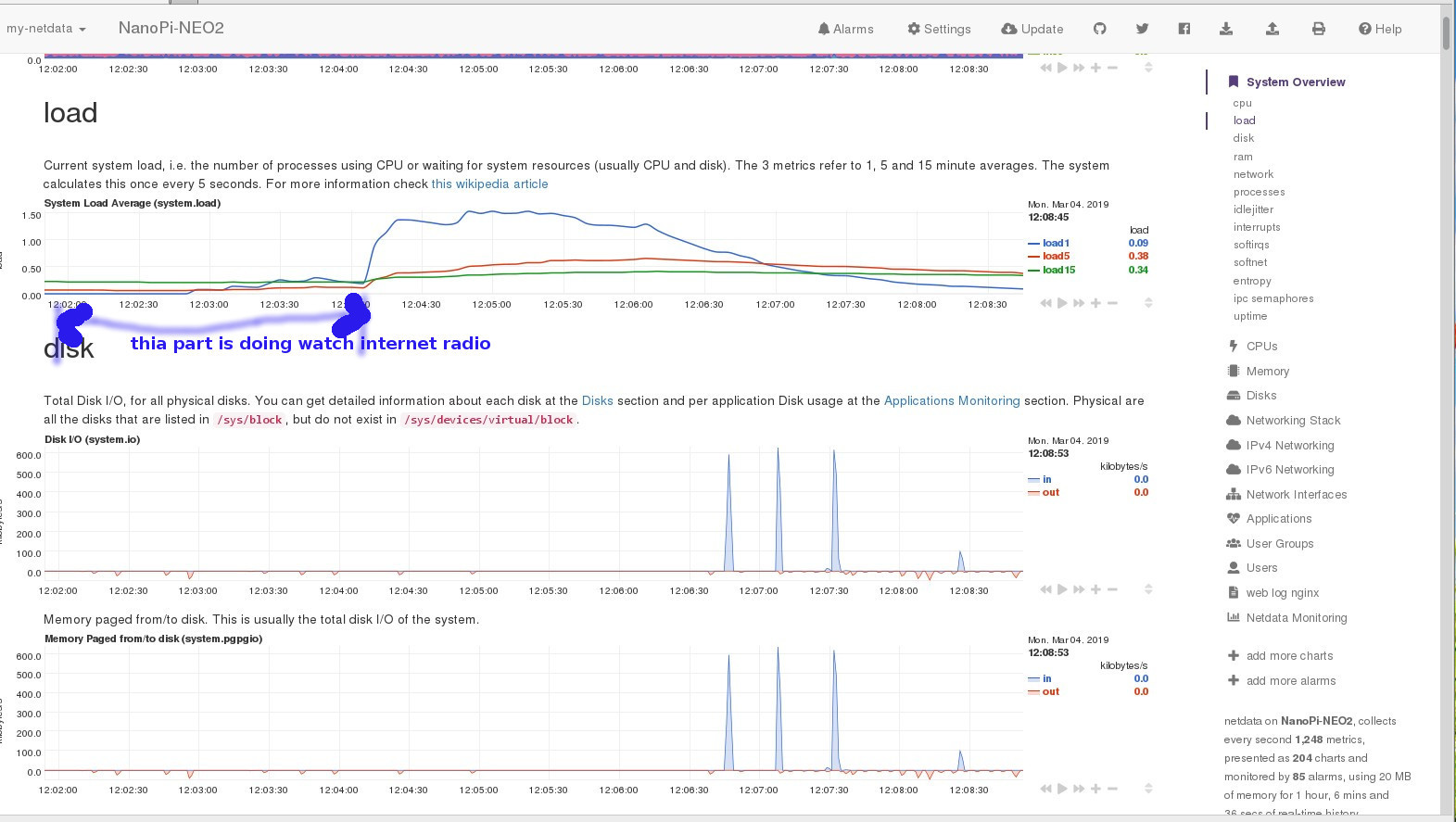This screenshot has height=822, width=1456.
Task: Expand the CPUs section in sidebar
Action: tap(1261, 346)
